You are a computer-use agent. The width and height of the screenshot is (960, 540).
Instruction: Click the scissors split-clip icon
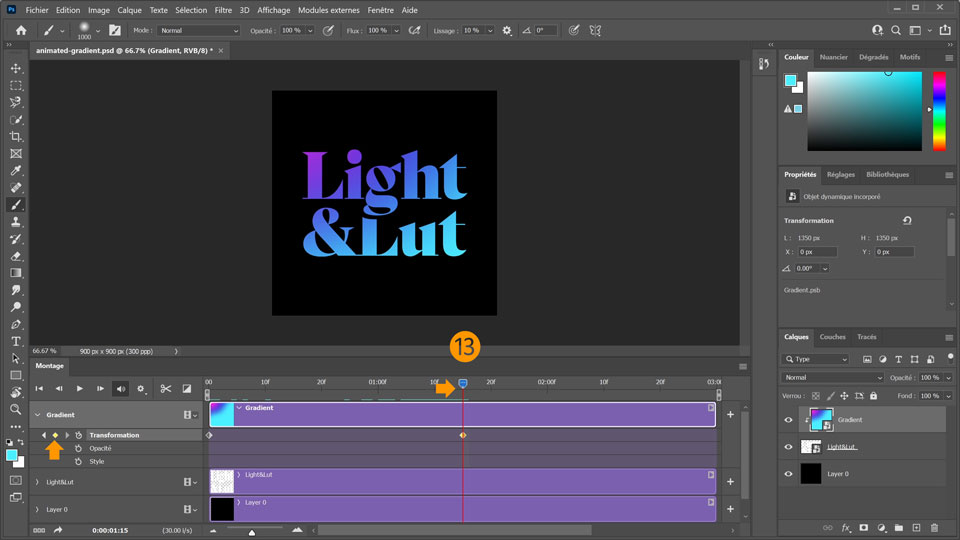point(166,389)
